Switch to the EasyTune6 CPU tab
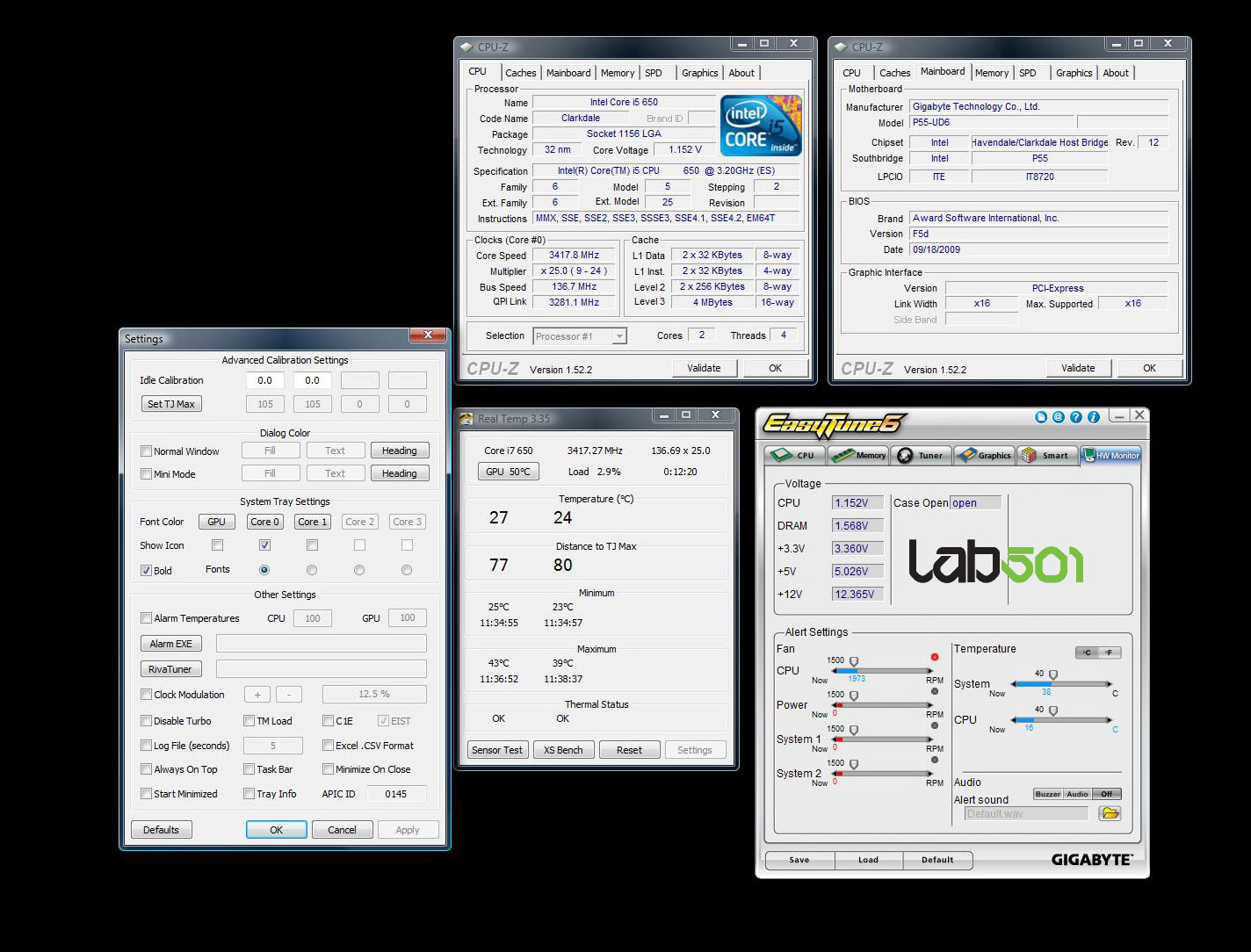 tap(795, 455)
